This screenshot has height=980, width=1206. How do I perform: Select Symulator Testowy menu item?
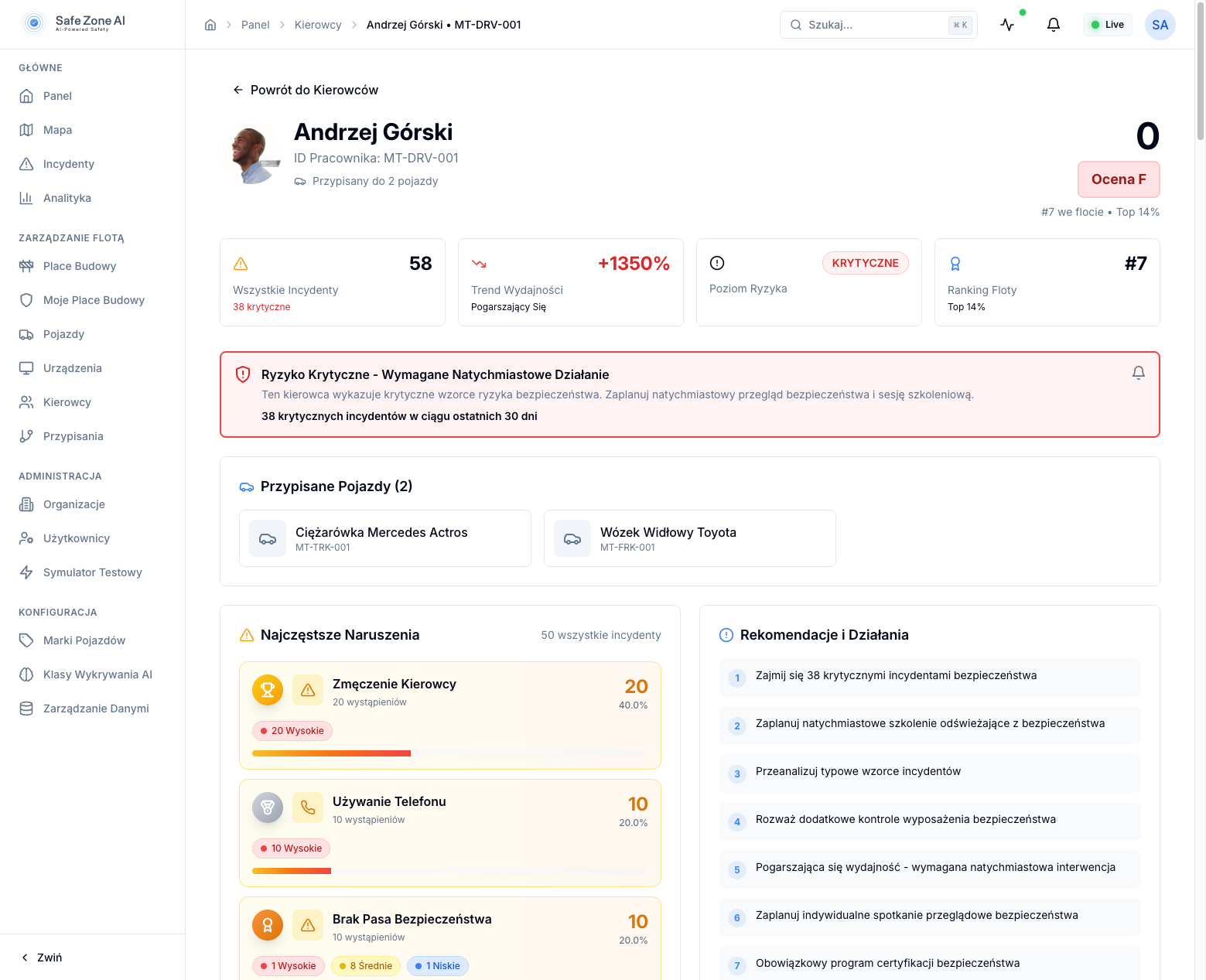pyautogui.click(x=92, y=572)
